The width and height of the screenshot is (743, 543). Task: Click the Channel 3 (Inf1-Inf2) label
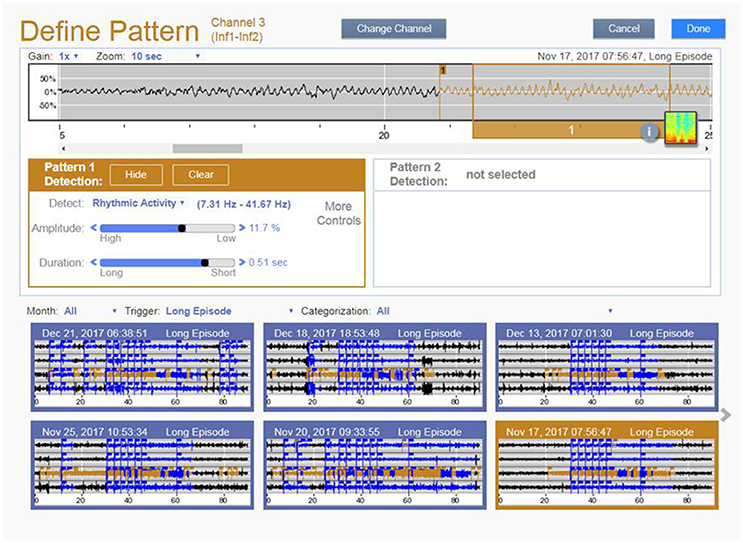tap(237, 29)
